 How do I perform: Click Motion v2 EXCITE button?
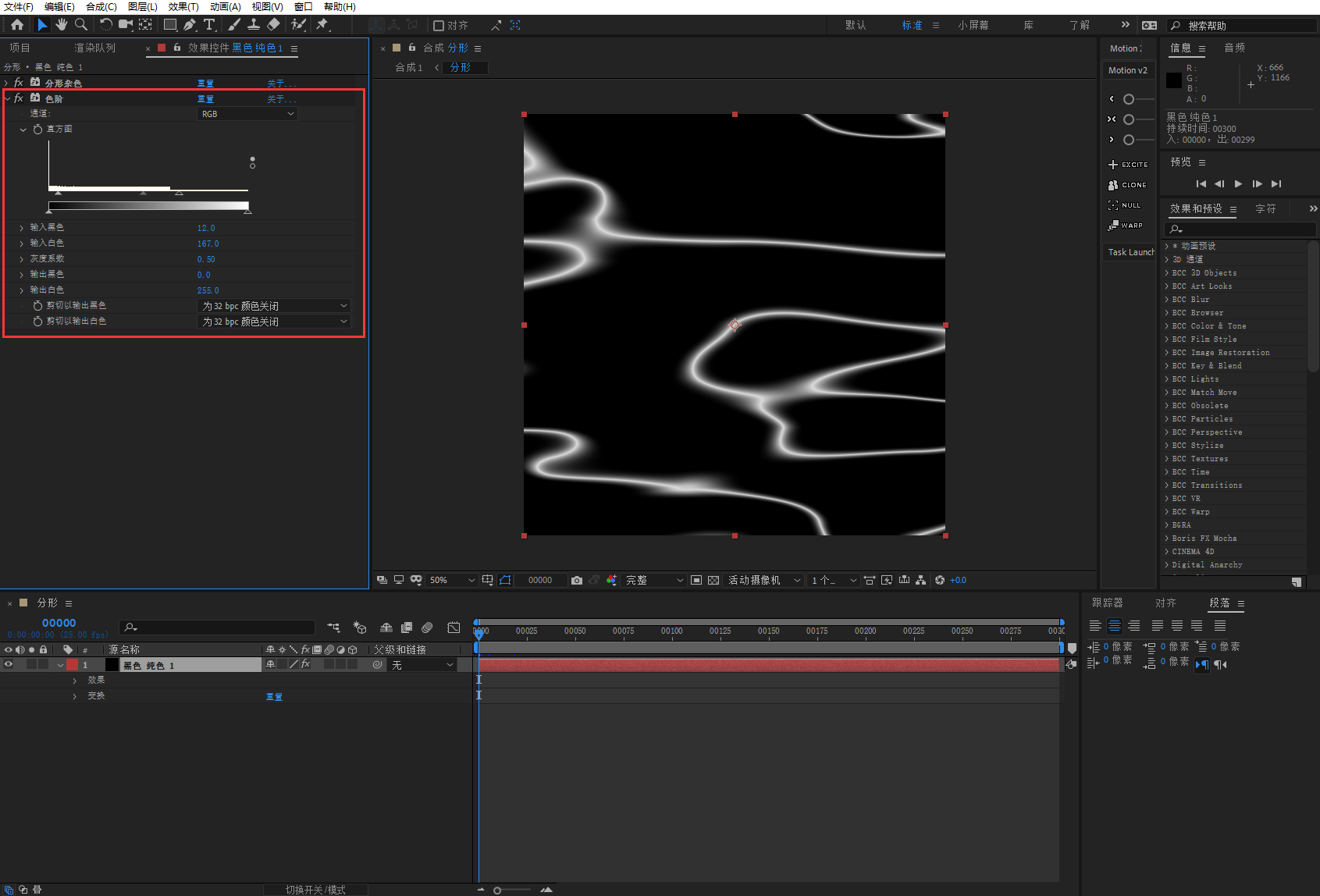[1128, 165]
